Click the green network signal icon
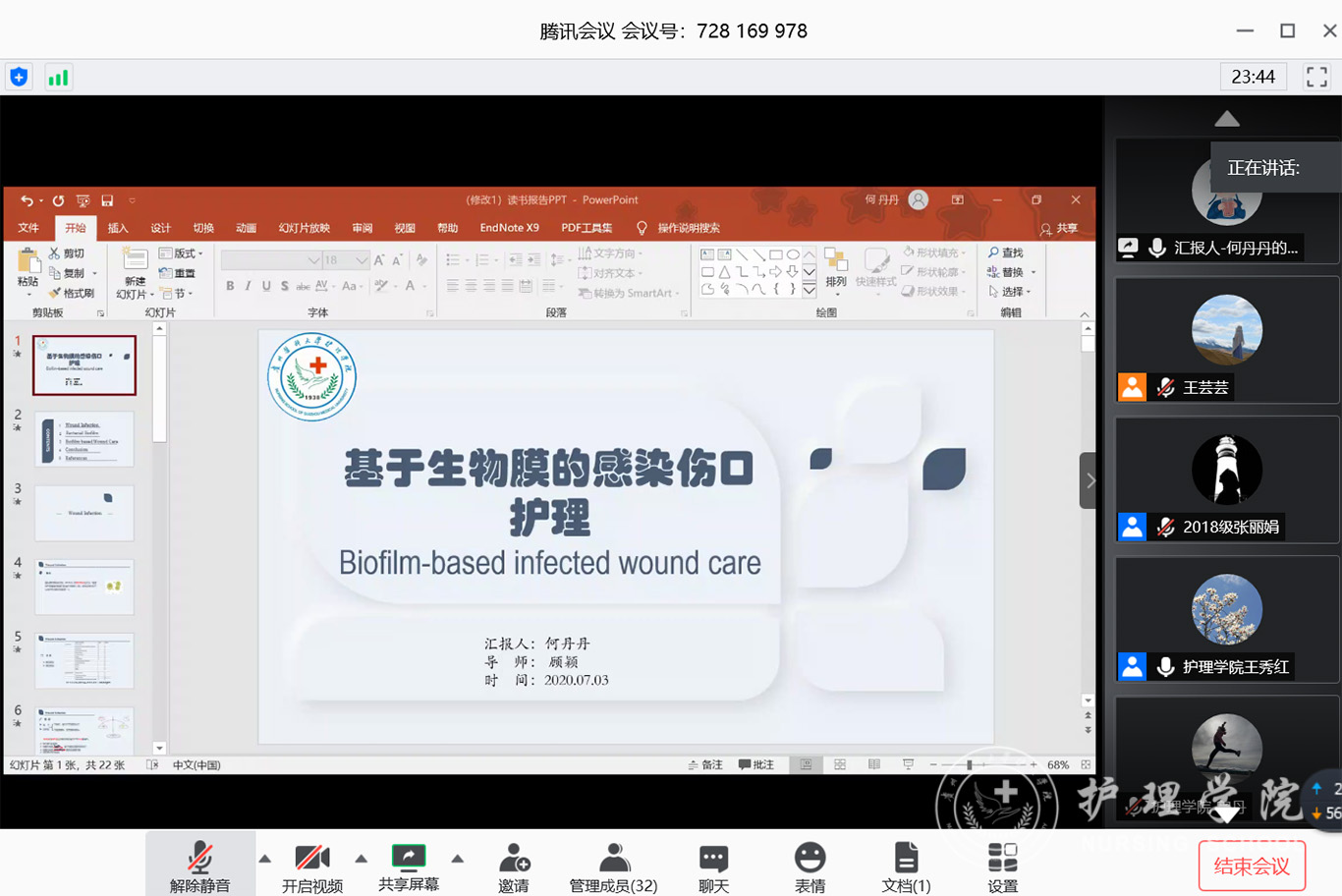 tap(59, 78)
